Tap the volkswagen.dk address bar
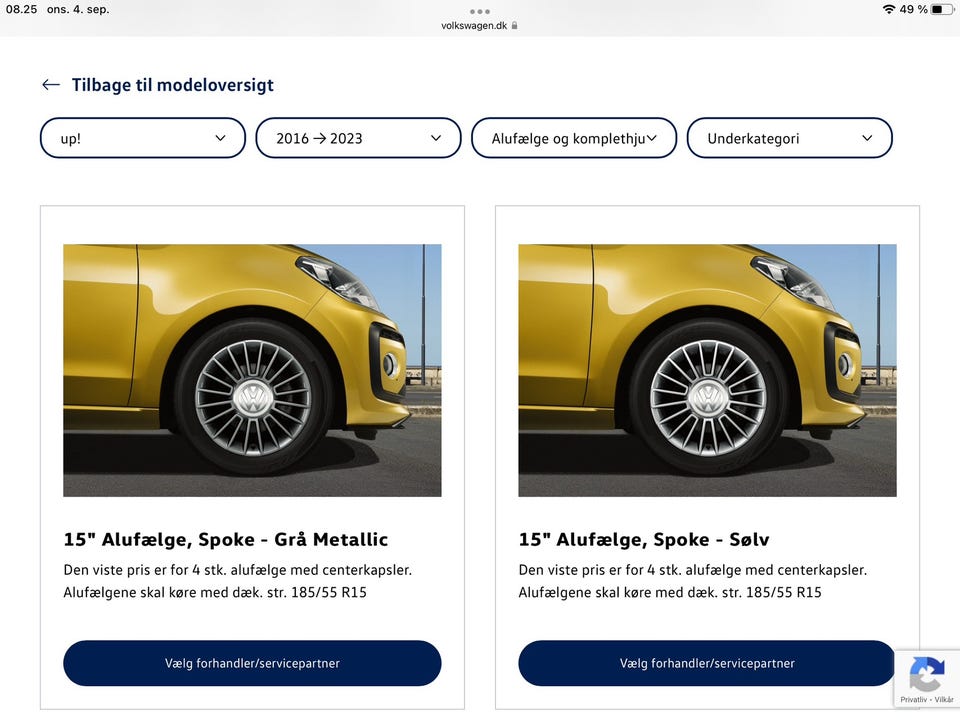Screen dimensions: 960x720 (479, 26)
